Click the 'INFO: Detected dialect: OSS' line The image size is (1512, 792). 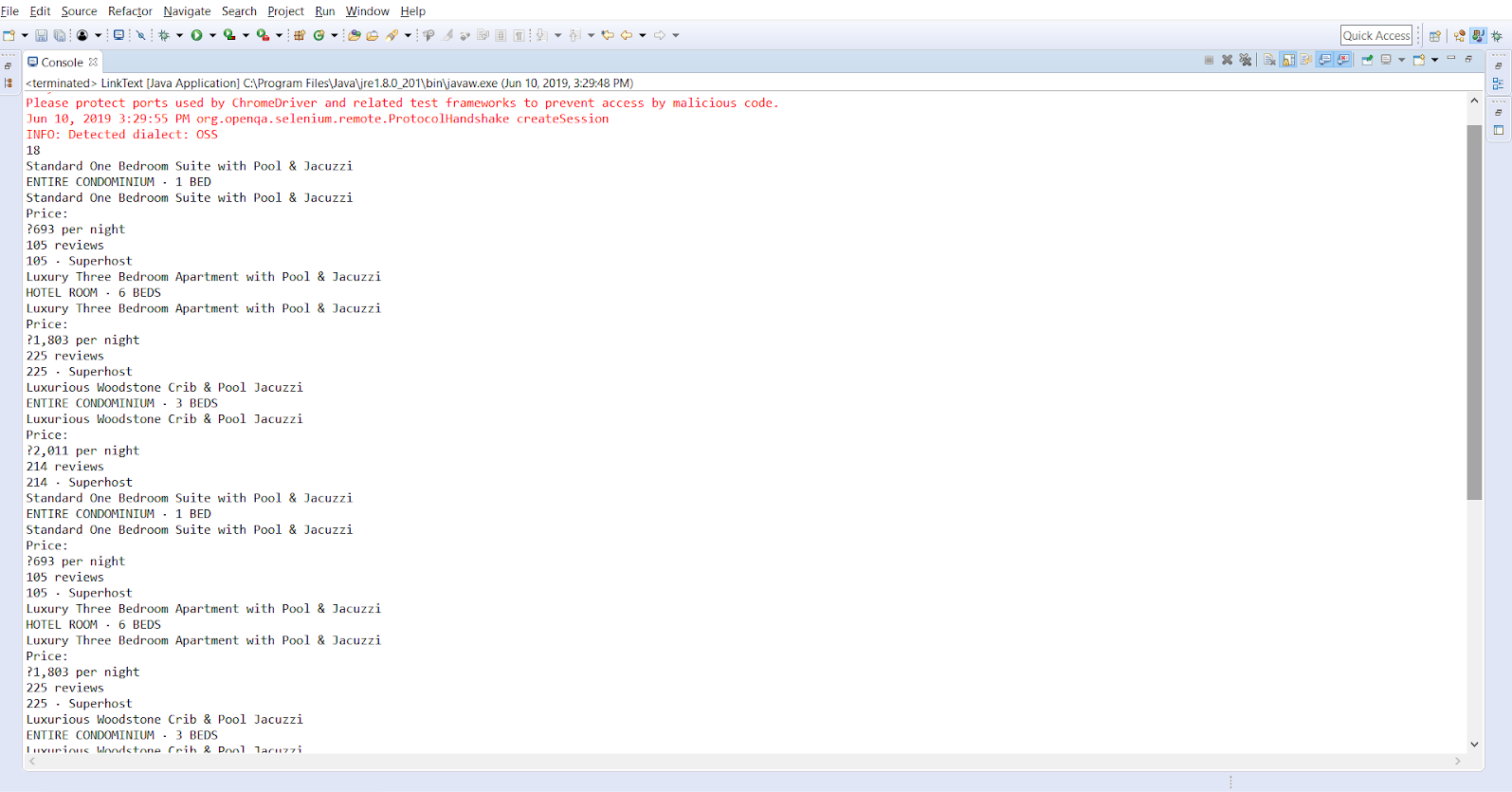[122, 135]
